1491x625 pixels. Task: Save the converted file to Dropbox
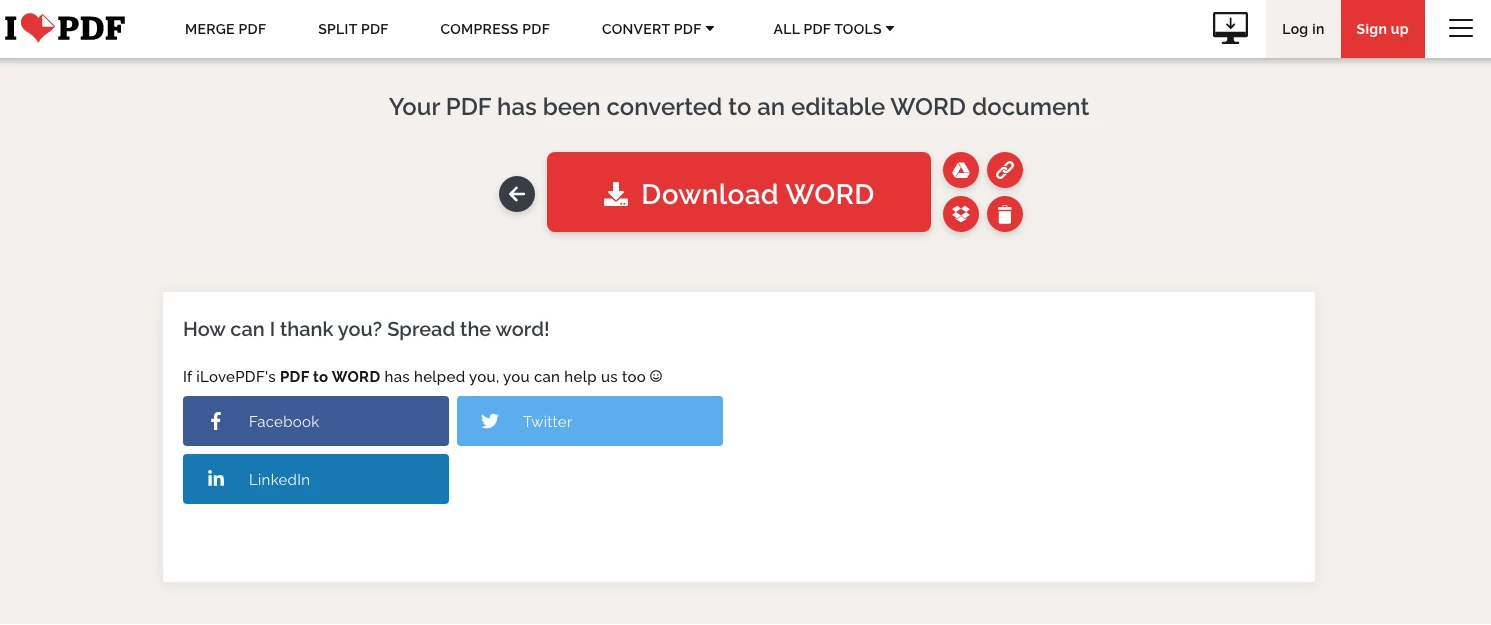click(961, 214)
